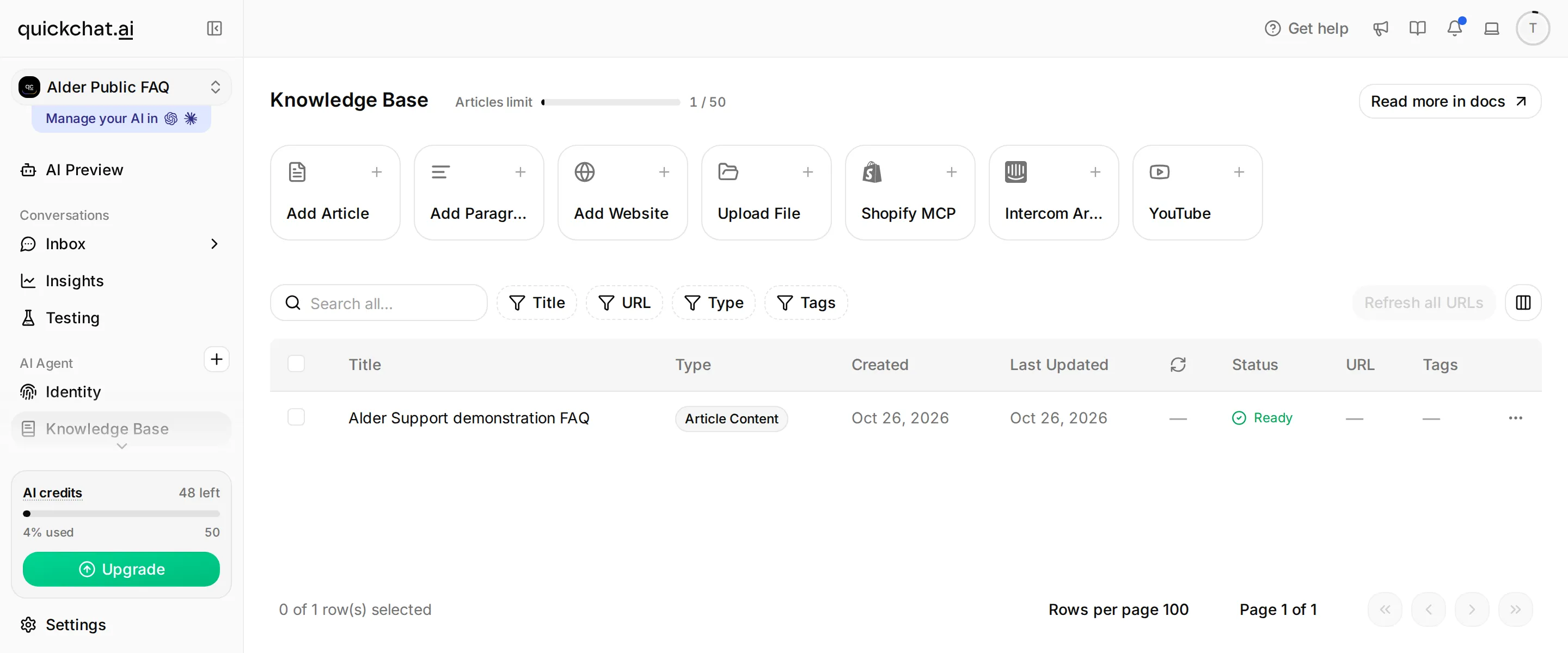Open announcements megaphone icon
Screen dimensions: 1568x653
pos(1381,29)
